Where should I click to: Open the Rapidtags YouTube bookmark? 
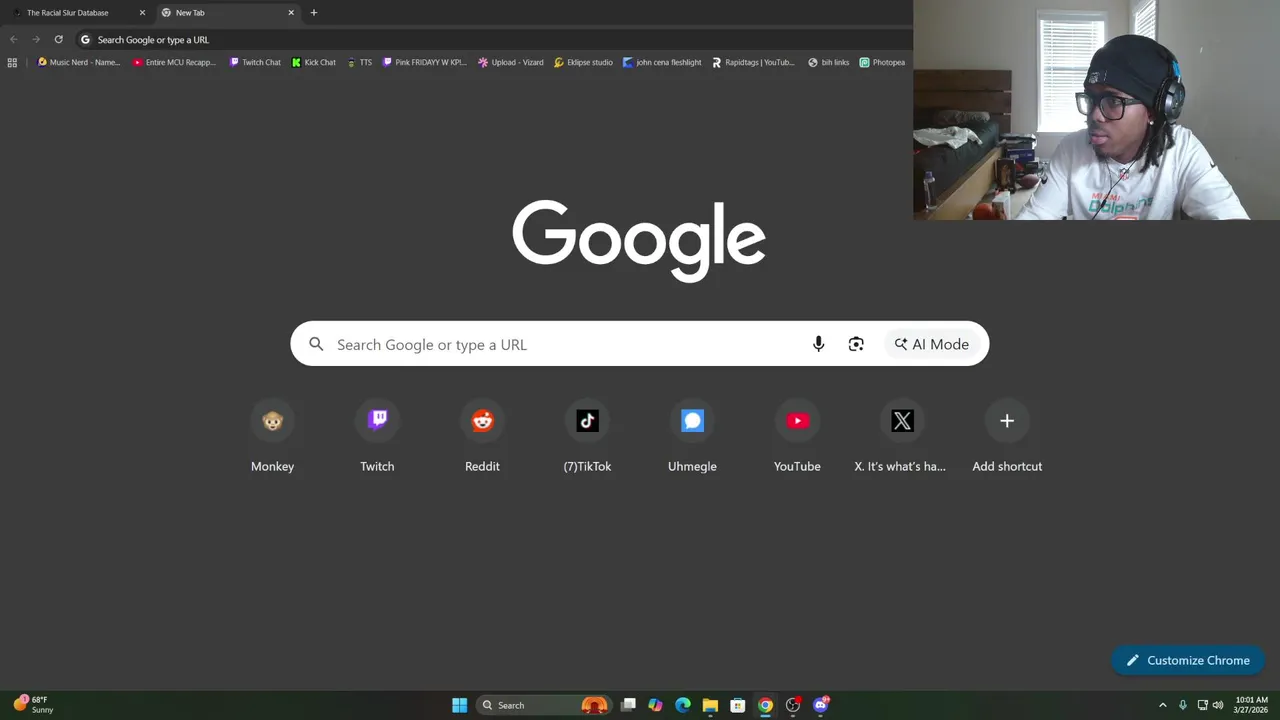[x=753, y=62]
